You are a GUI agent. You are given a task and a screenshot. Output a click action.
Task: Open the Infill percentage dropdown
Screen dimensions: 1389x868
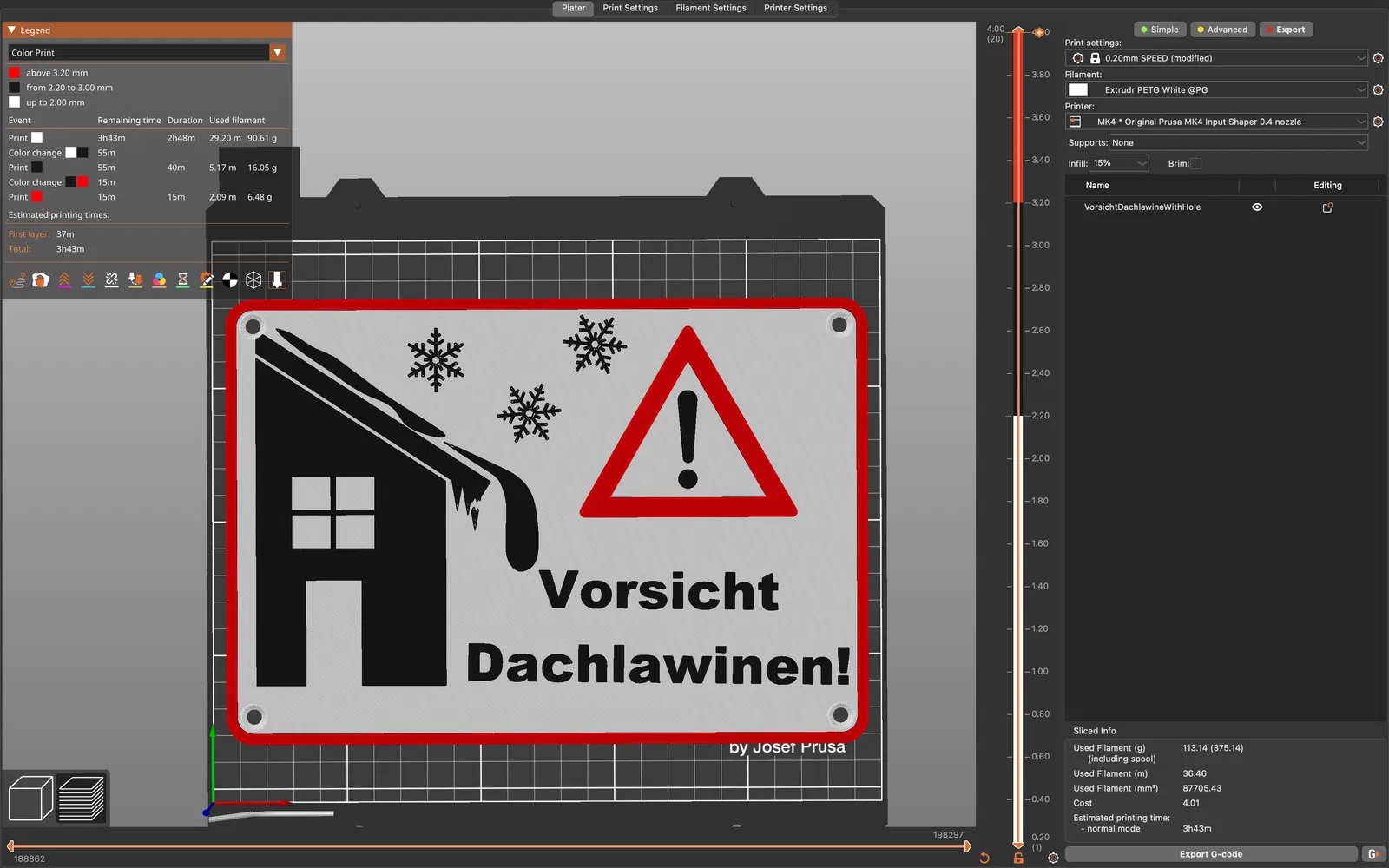pos(1120,163)
